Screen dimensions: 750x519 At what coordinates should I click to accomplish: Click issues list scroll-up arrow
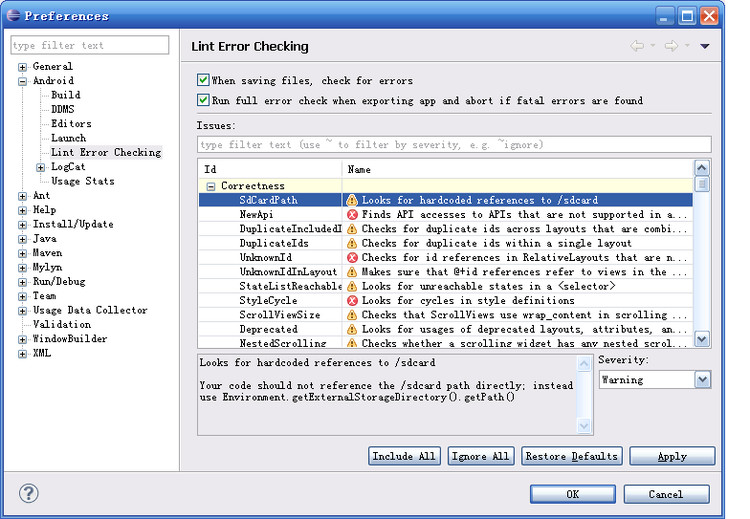(702, 168)
